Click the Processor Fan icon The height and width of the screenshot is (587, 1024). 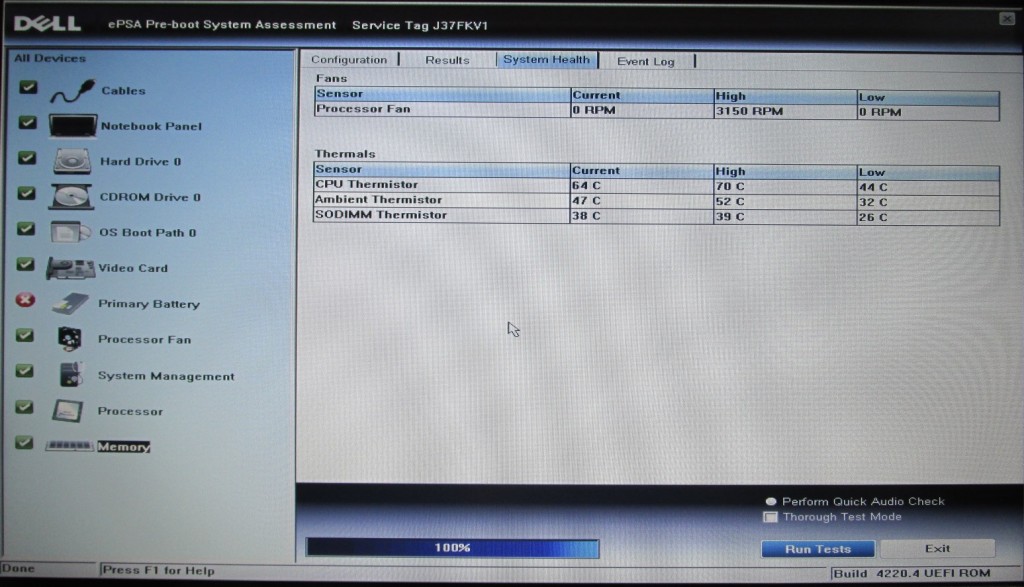70,339
